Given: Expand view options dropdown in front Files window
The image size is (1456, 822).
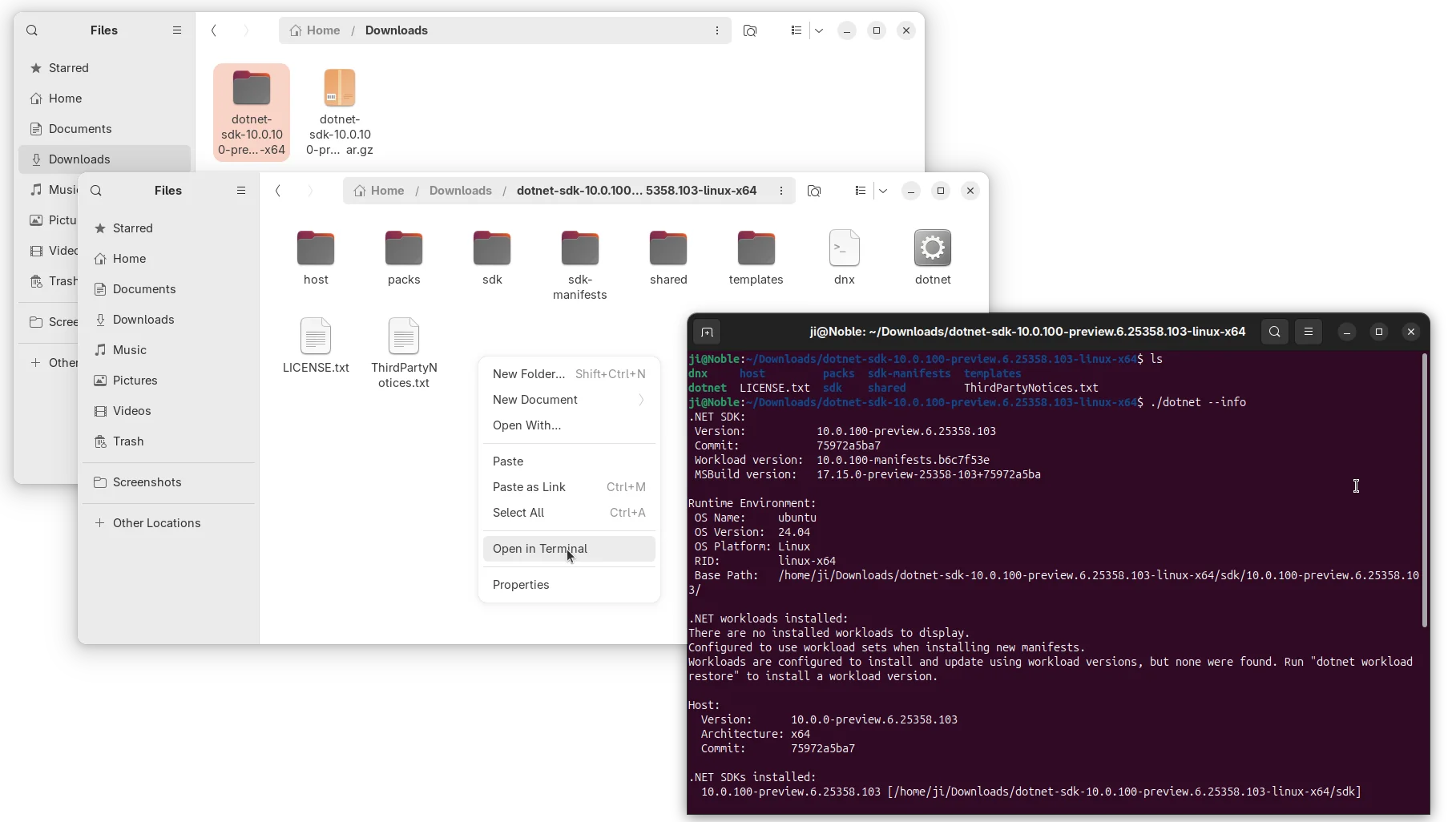Looking at the screenshot, I should coord(883,191).
